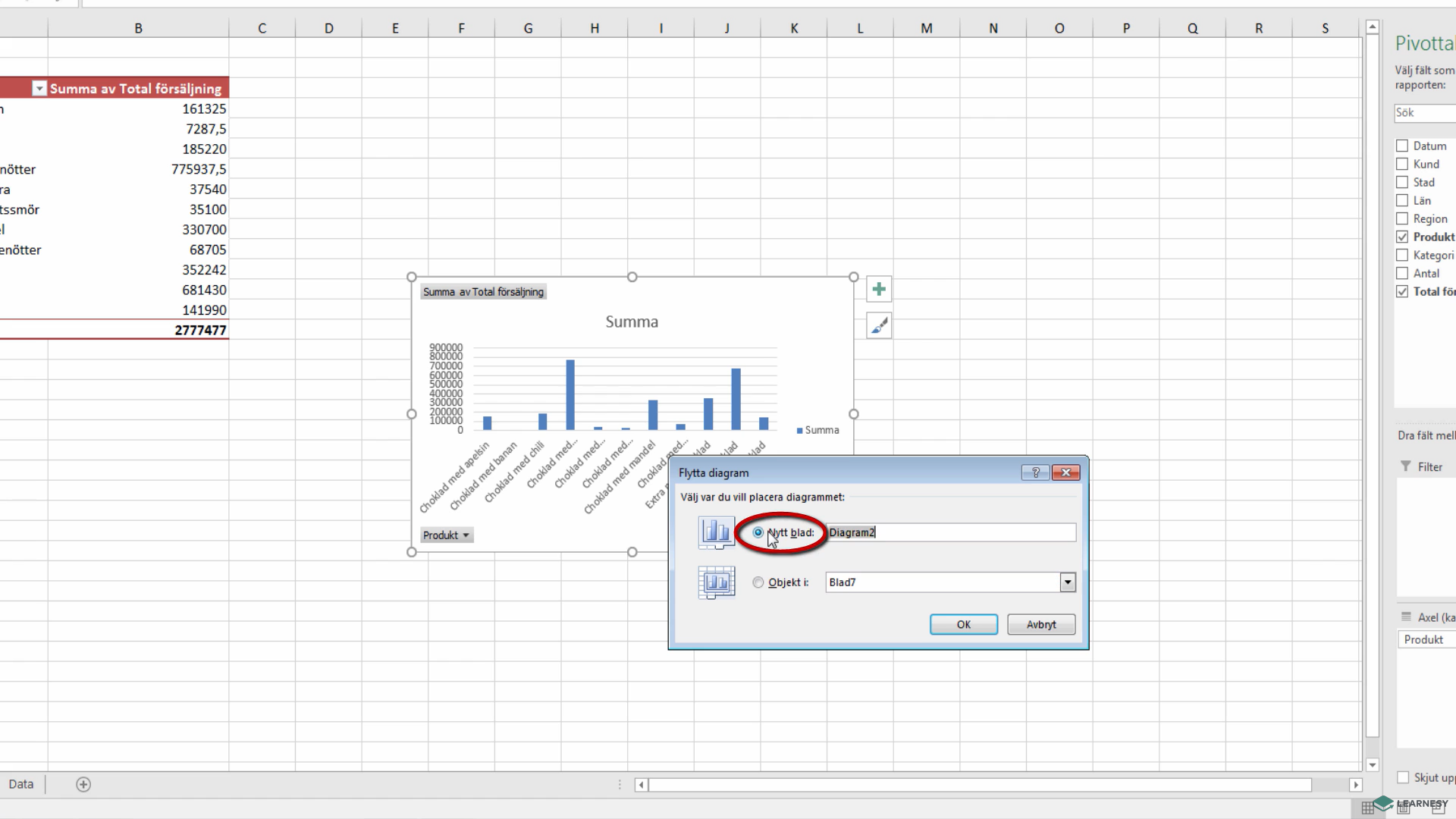This screenshot has width=1456, height=819.
Task: Select the cell containing 161325
Action: 138,109
